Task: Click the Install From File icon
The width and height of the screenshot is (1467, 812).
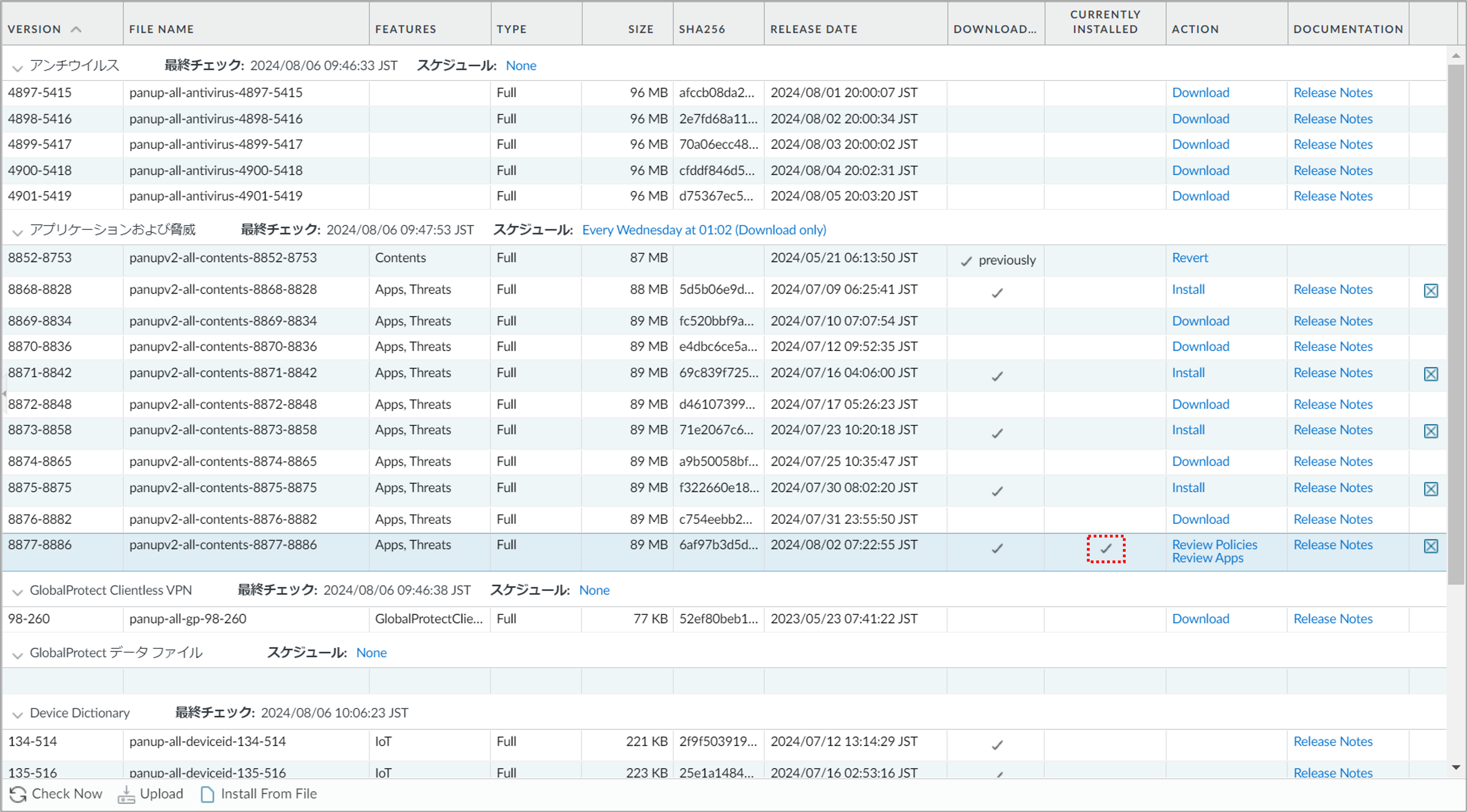Action: point(207,794)
